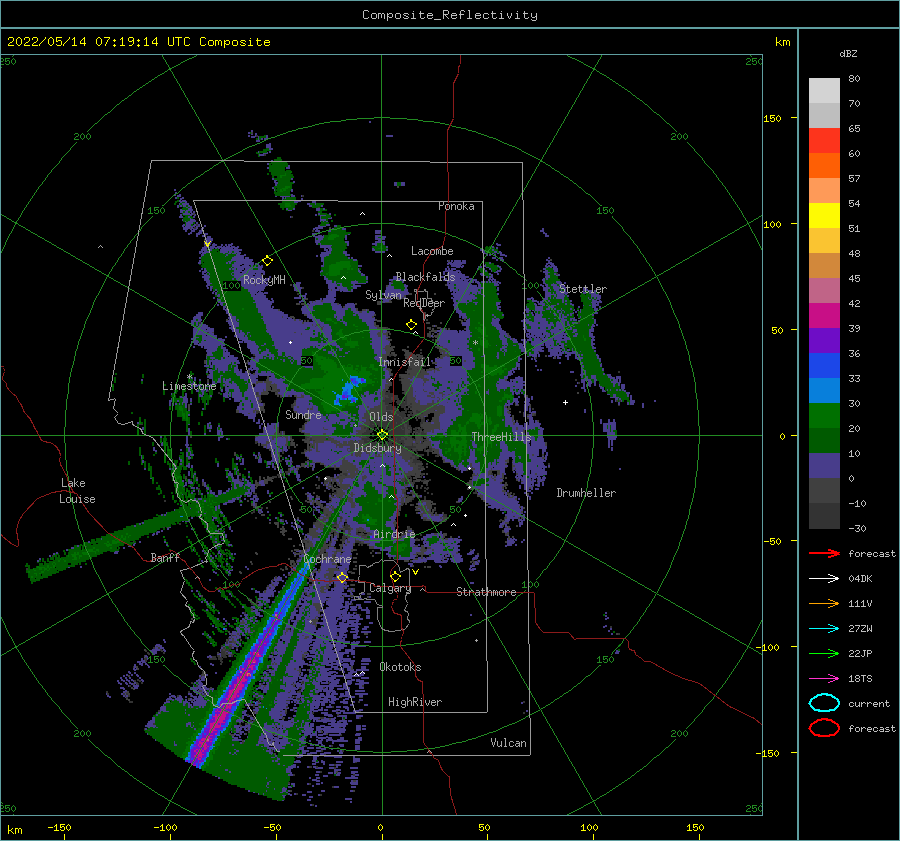Click the red forecast ellipse legend icon

click(x=824, y=728)
